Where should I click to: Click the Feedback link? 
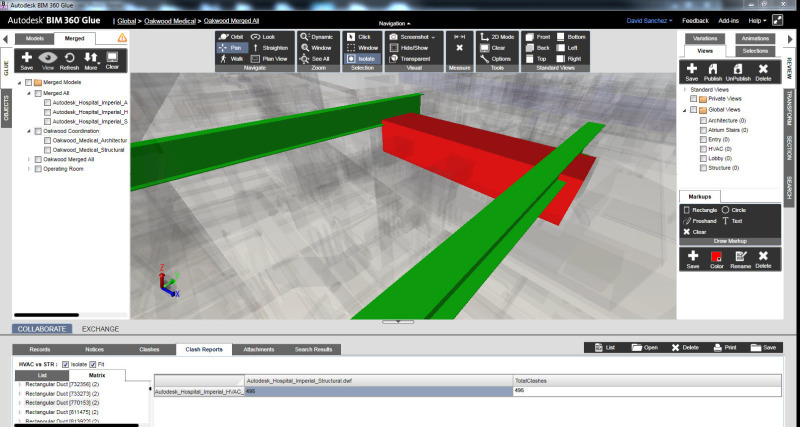click(695, 21)
